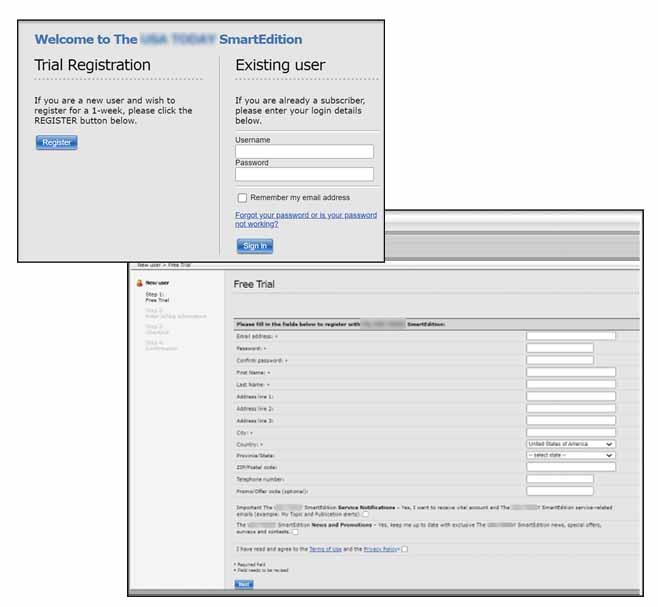Open the Forgot your password link
Screen dimensions: 658x607
point(306,219)
